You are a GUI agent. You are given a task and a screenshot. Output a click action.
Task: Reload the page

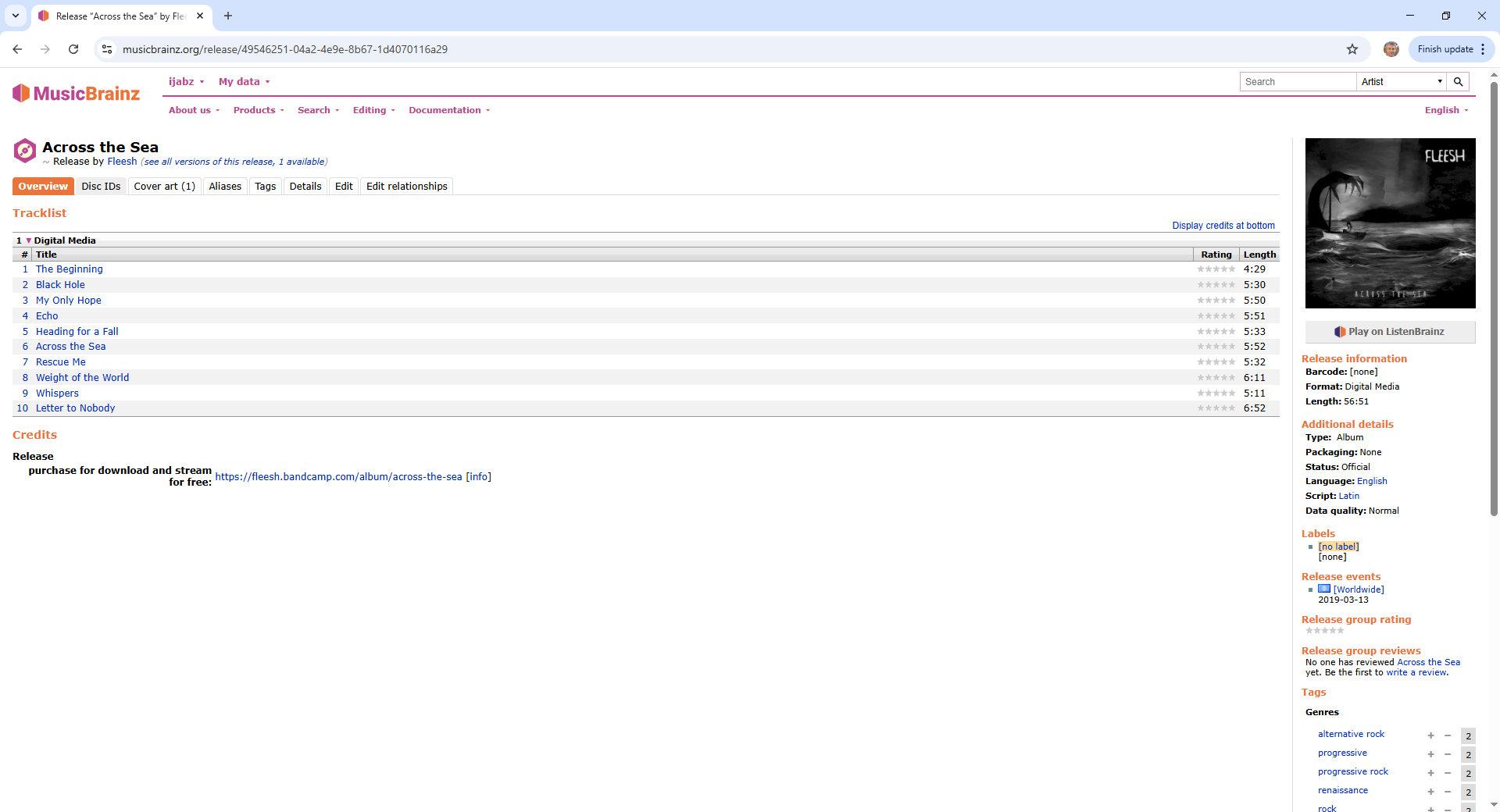(73, 49)
